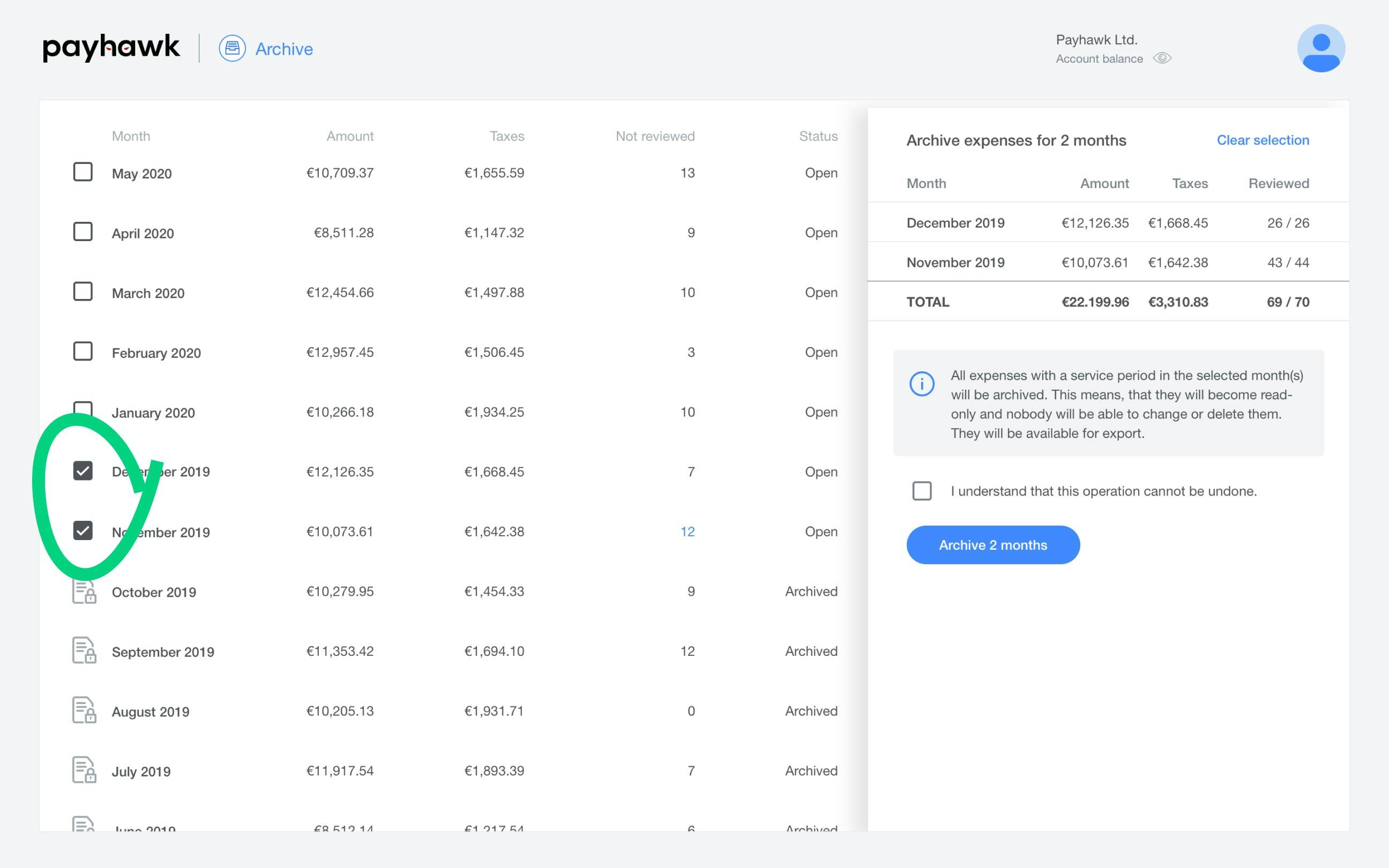
Task: Show account balance with the eye icon
Action: tap(1162, 58)
